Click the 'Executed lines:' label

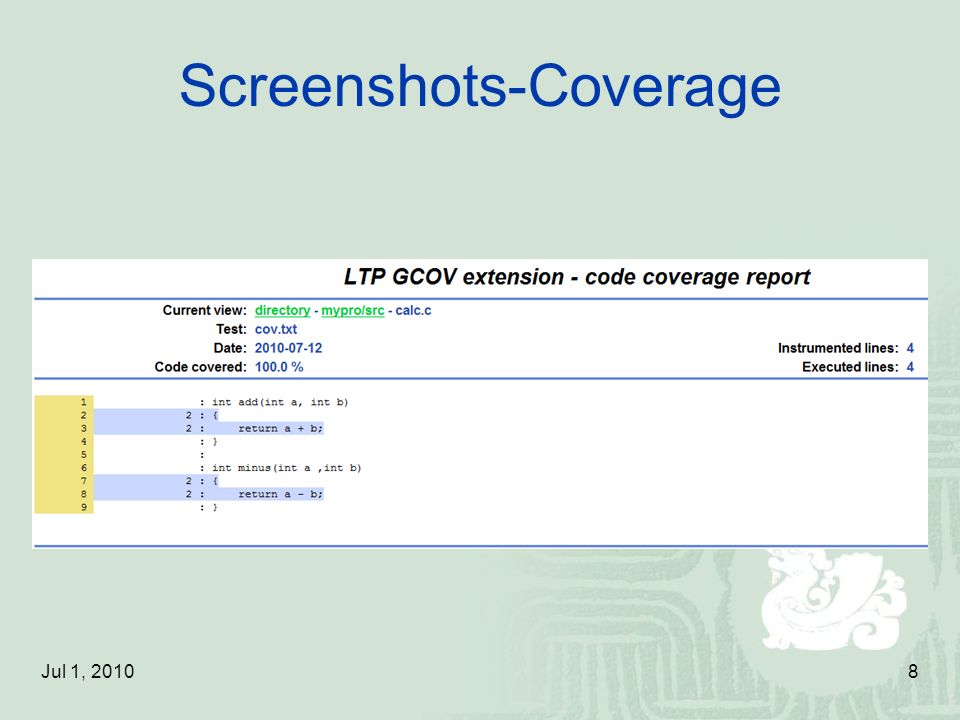(x=850, y=367)
